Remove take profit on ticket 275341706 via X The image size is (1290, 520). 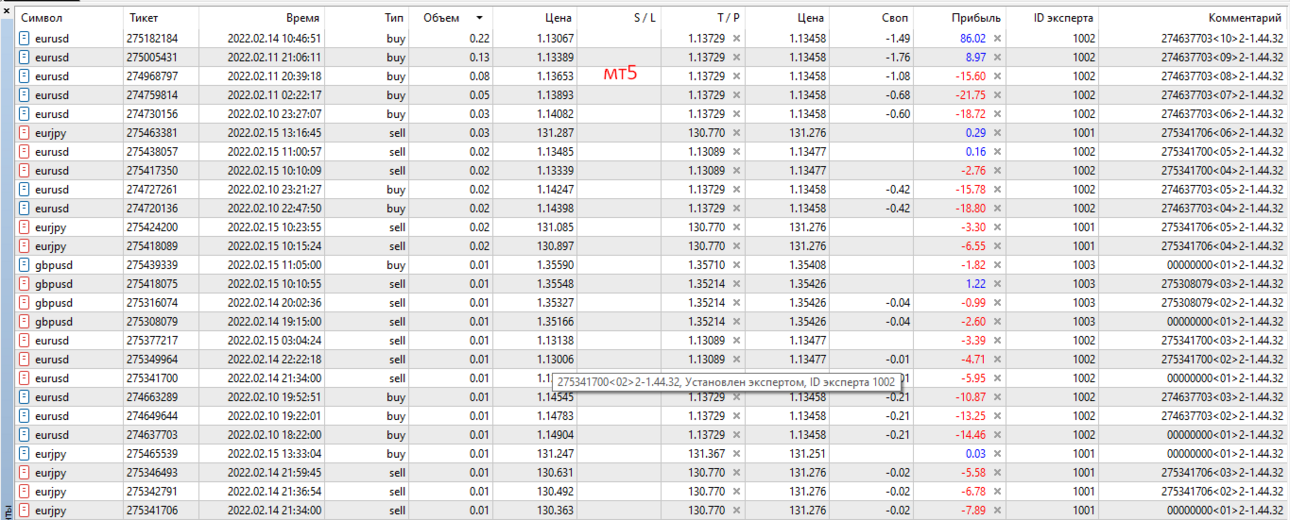[x=737, y=511]
